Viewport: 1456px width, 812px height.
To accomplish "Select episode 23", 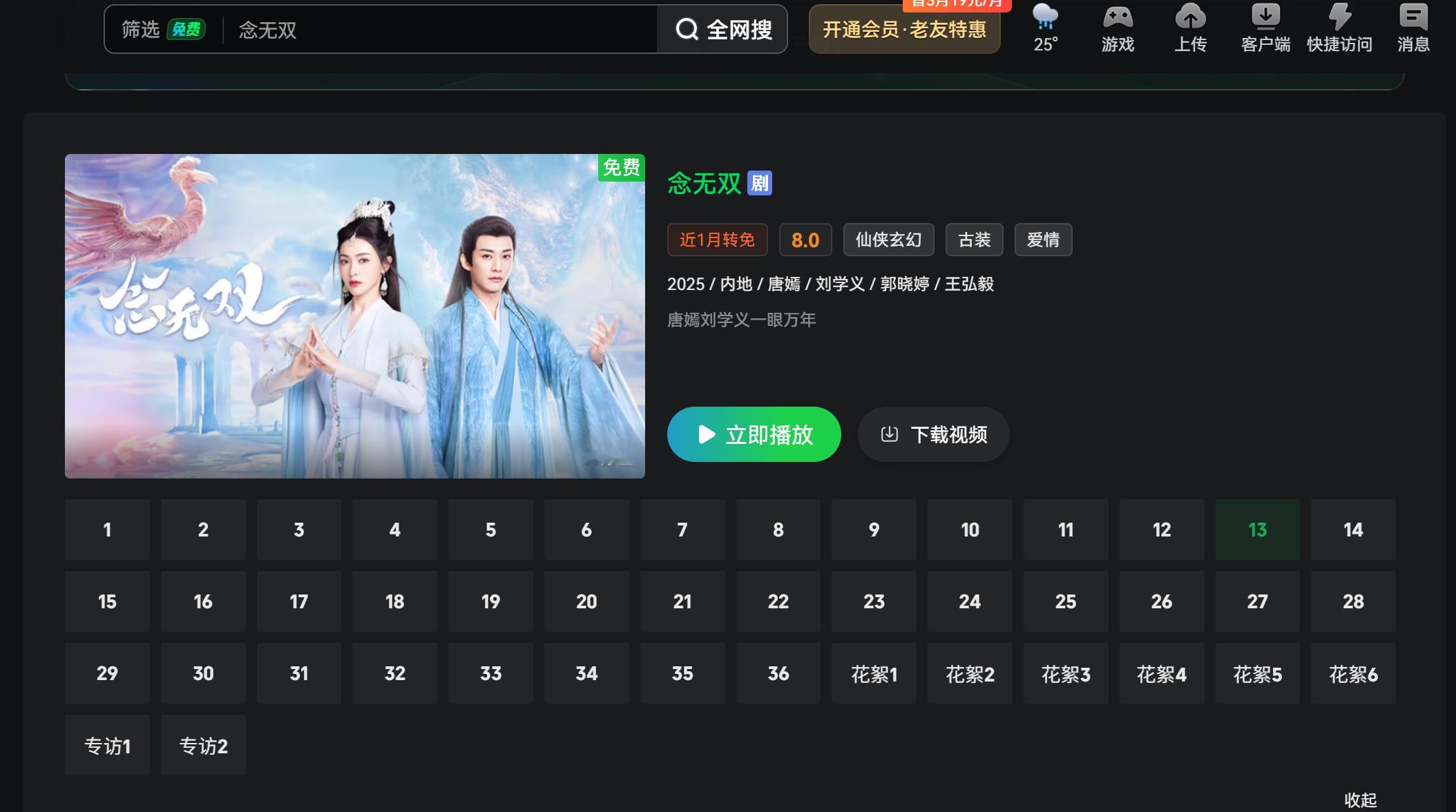I will tap(874, 601).
